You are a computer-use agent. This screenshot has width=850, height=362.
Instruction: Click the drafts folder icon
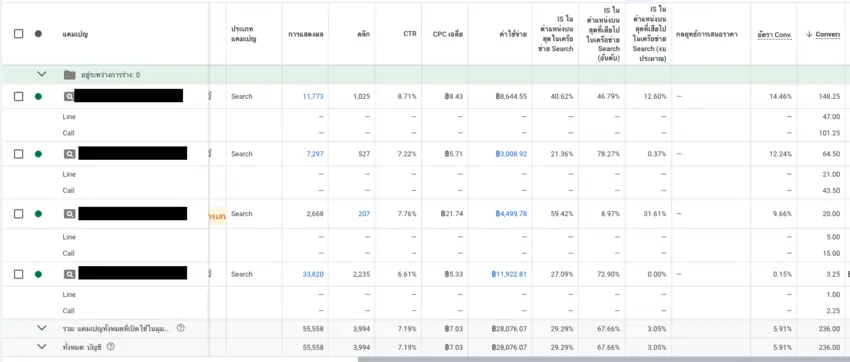(x=69, y=75)
